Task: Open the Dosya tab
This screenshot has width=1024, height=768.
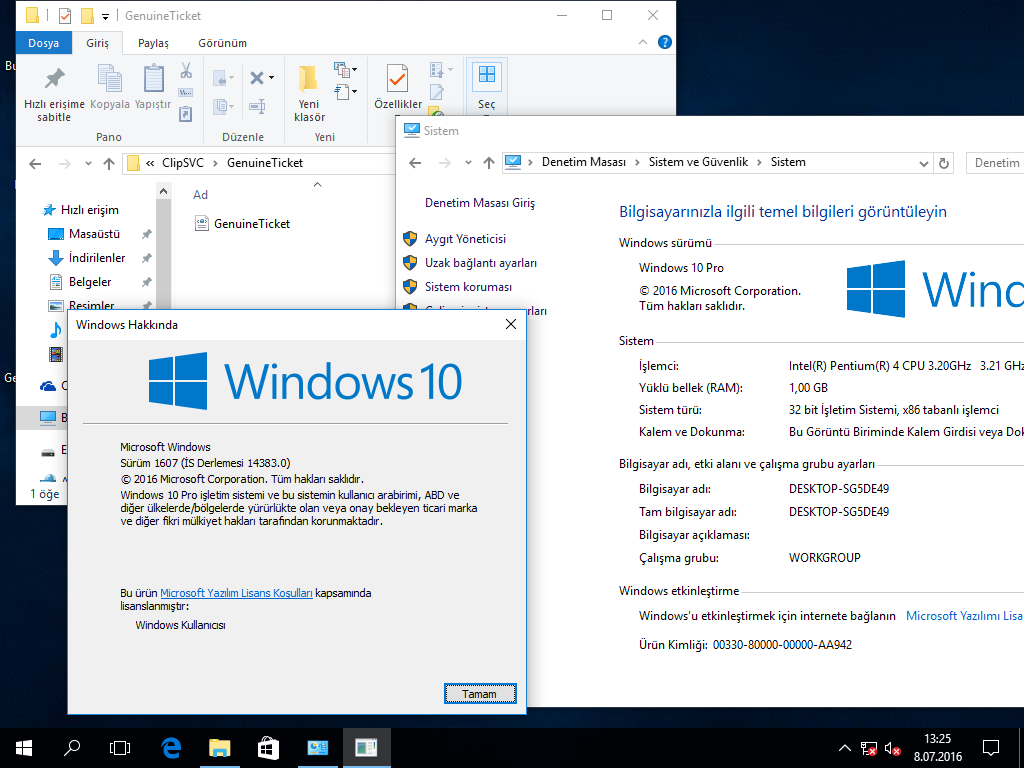Action: click(44, 43)
